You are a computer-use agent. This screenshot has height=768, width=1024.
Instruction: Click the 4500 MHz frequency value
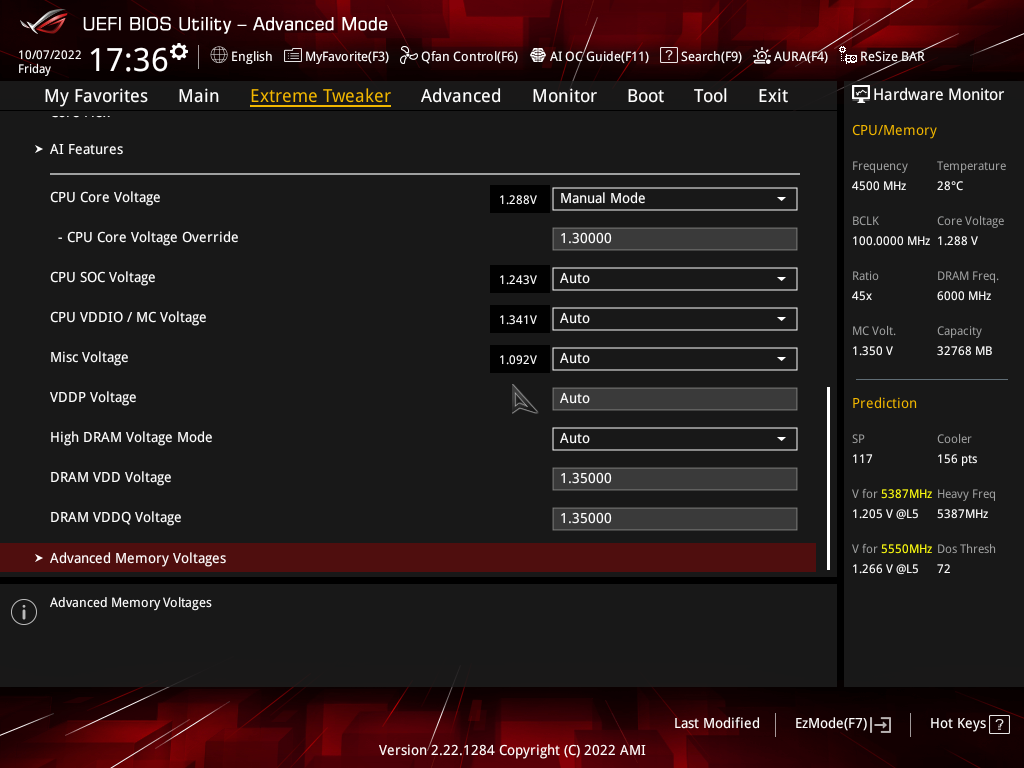pos(878,185)
